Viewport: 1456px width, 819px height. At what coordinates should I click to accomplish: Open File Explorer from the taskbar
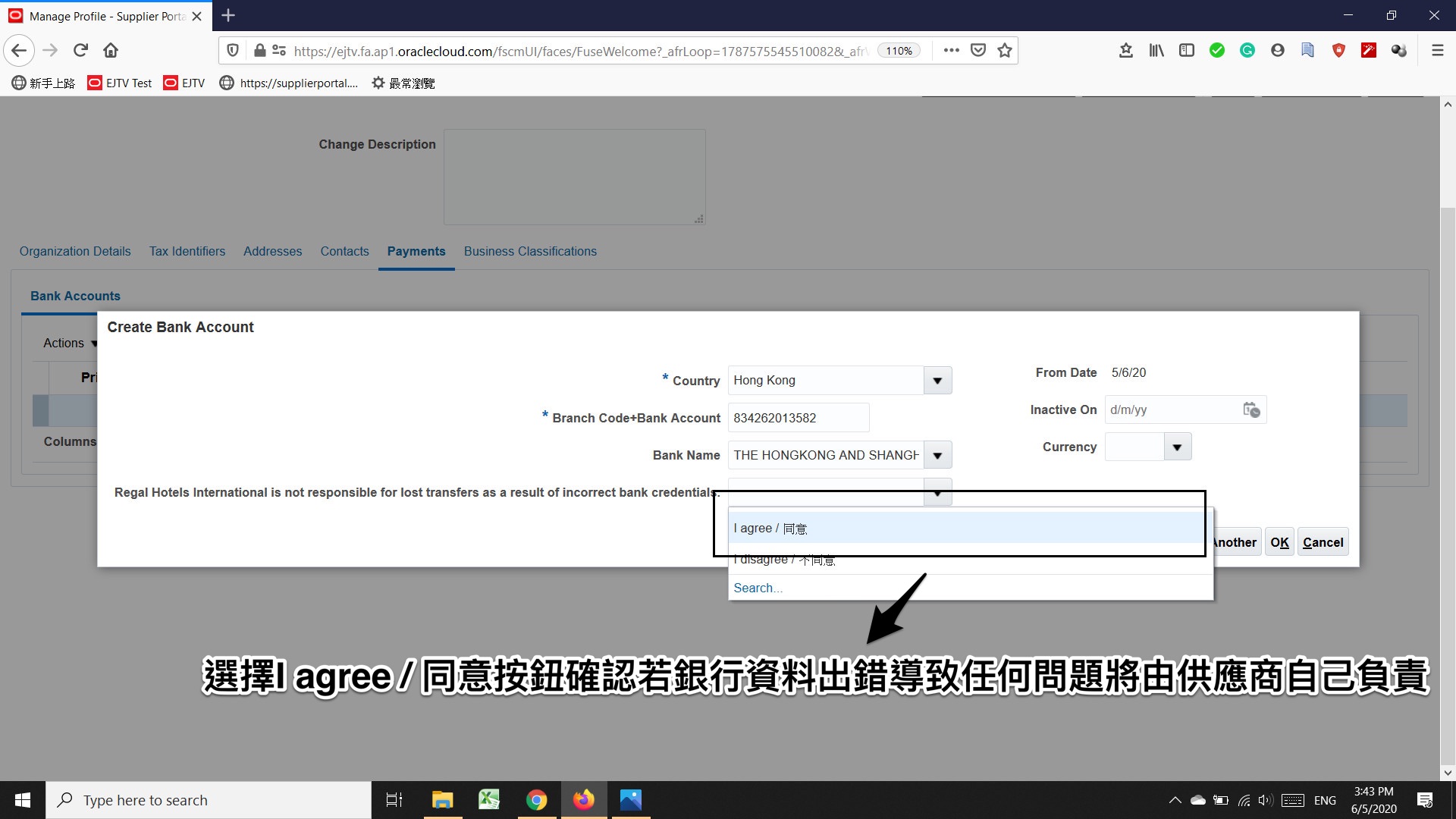(x=442, y=800)
